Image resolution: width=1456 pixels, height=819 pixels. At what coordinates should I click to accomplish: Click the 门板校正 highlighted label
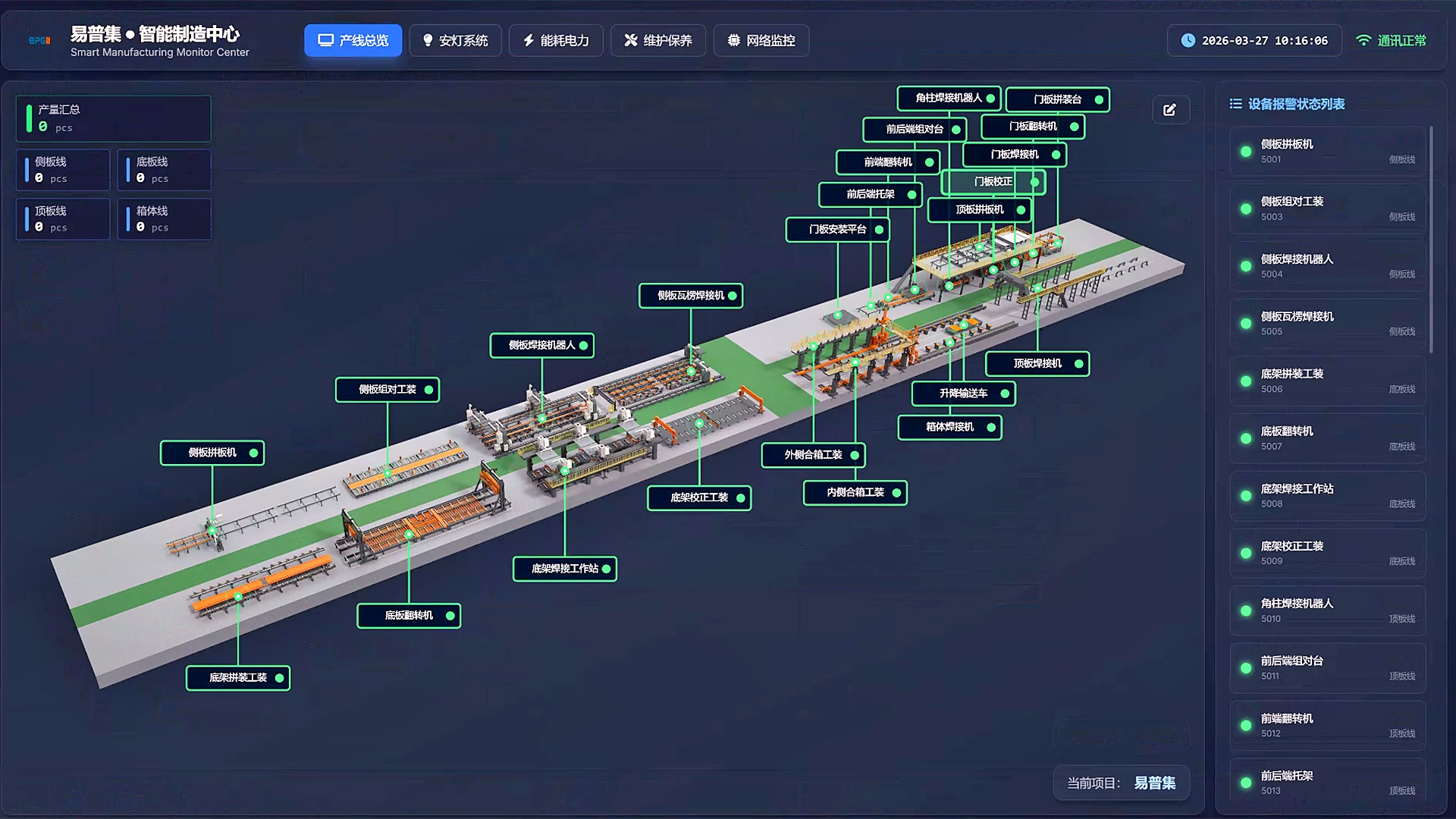pos(993,182)
